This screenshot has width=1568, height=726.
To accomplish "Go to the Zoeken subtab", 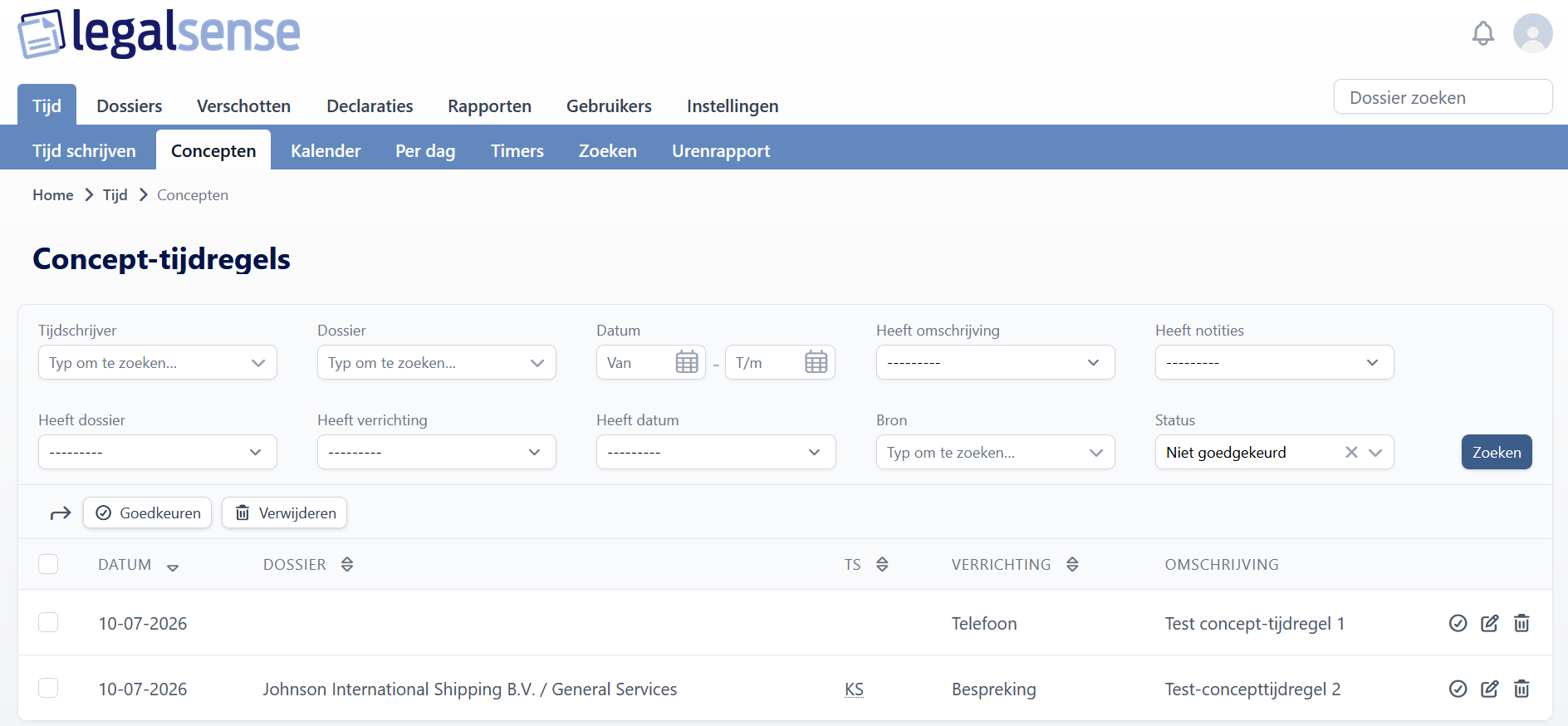I will pyautogui.click(x=608, y=150).
